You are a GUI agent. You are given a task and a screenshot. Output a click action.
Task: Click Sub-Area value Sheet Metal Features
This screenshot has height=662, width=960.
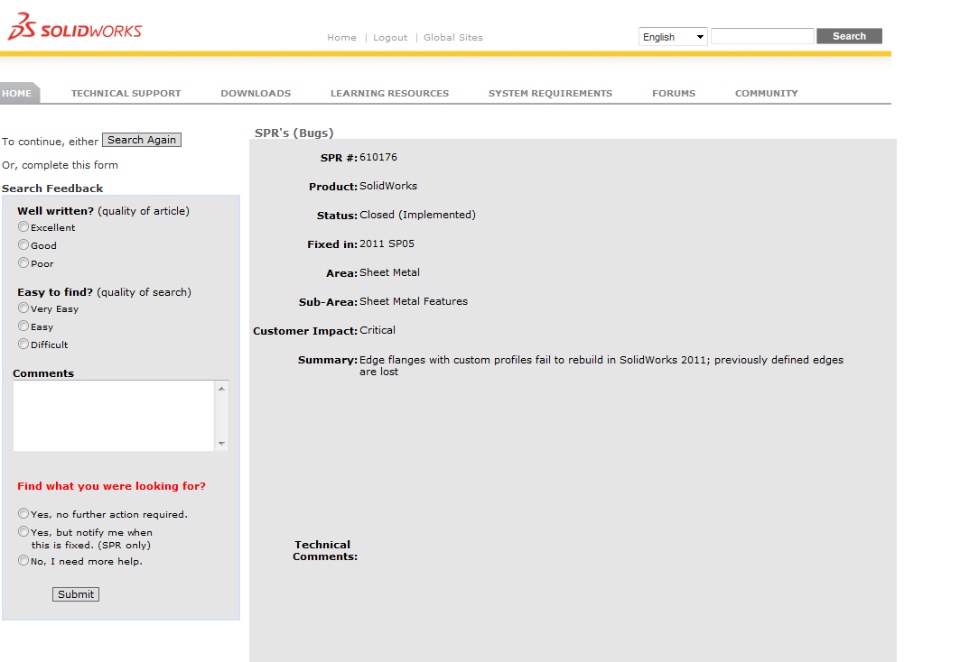pos(413,301)
